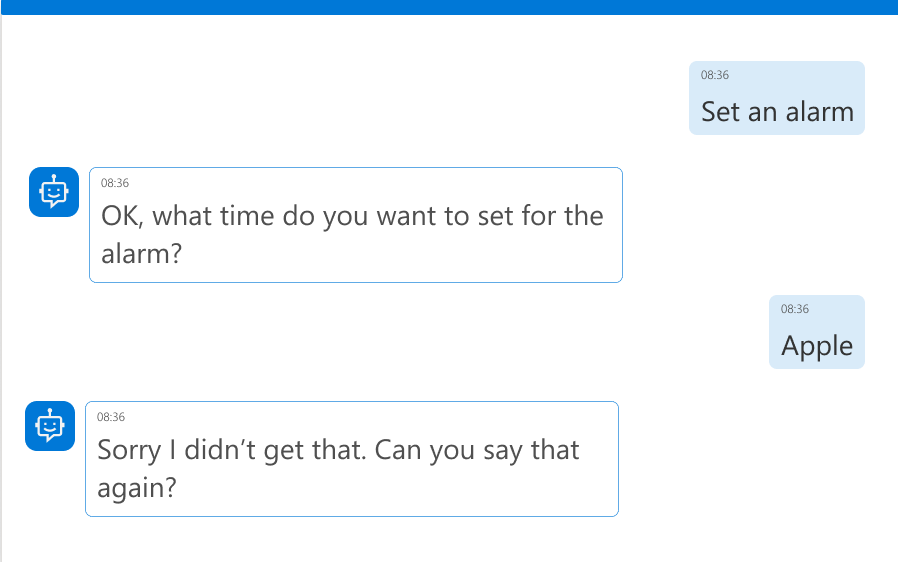Click the smiley face inside the upper bot avatar

pos(53,192)
